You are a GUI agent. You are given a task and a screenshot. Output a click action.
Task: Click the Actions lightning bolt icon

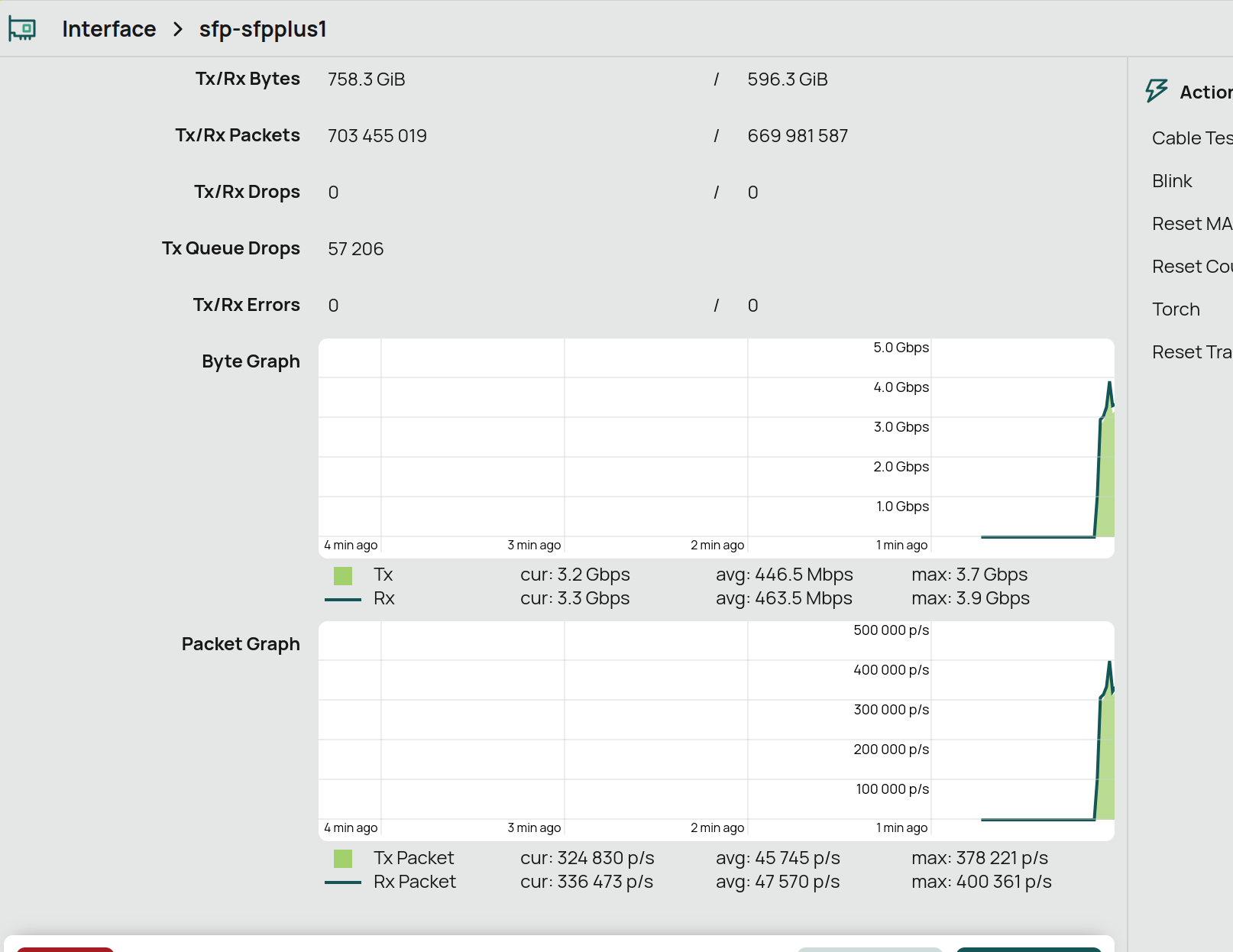(x=1157, y=91)
